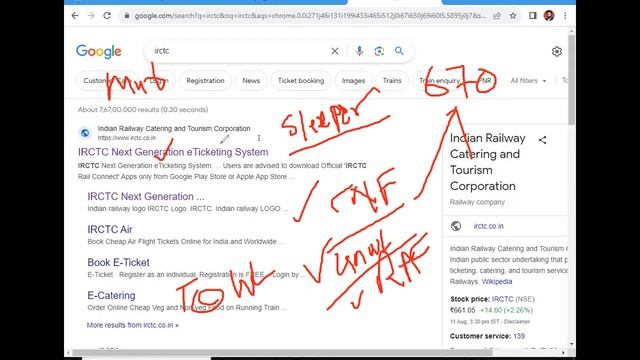Open the irctc.co.in panel link

coord(489,226)
